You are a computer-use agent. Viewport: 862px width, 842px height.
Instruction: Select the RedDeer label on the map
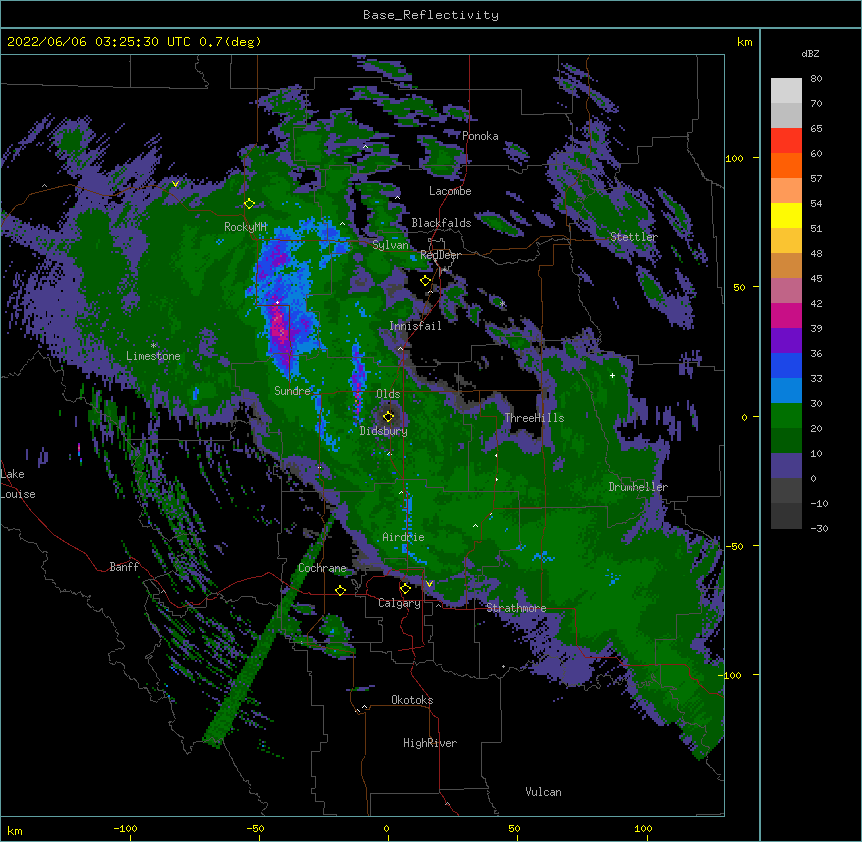[440, 255]
